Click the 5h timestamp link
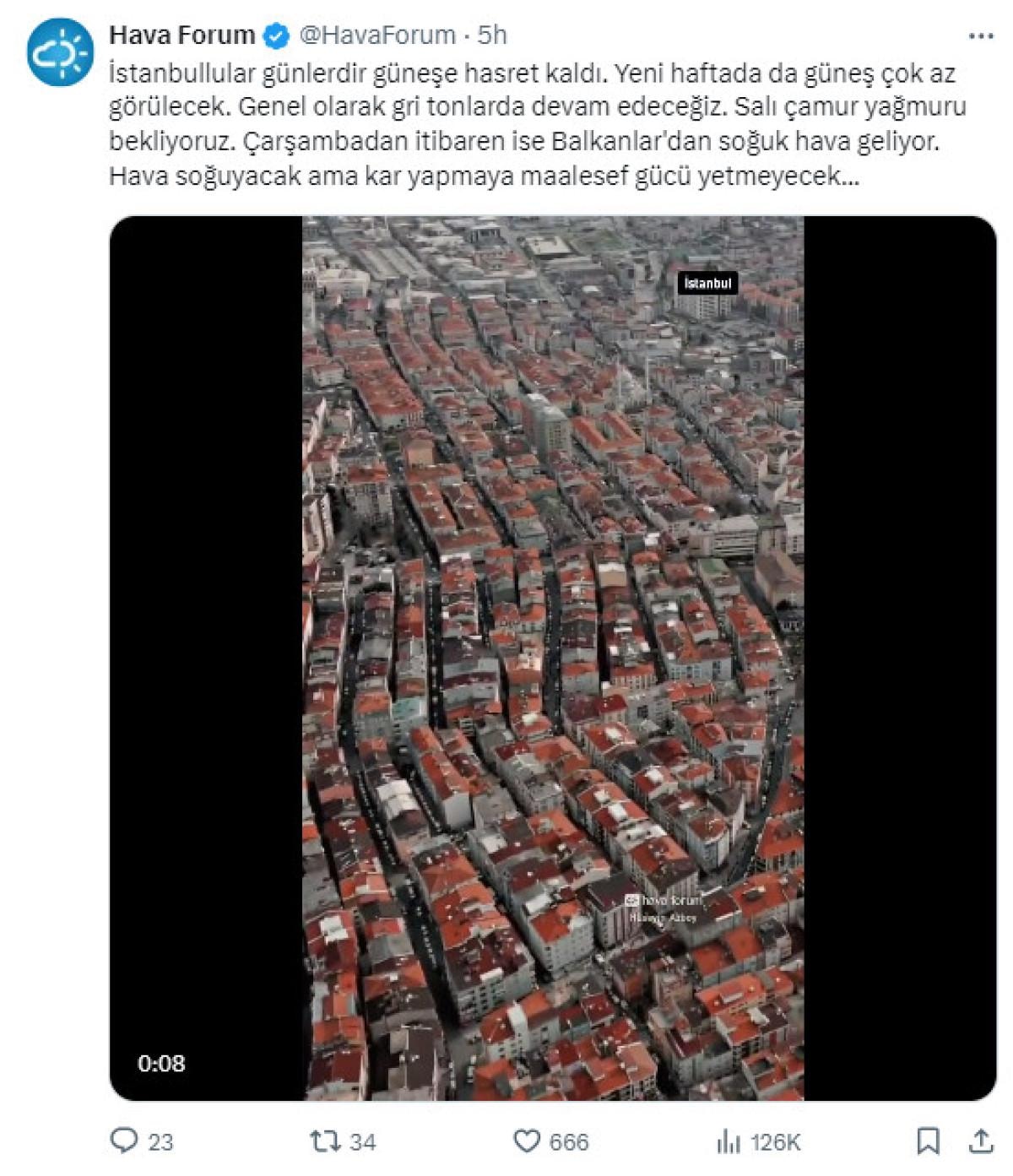This screenshot has height=1176, width=1013. [492, 35]
